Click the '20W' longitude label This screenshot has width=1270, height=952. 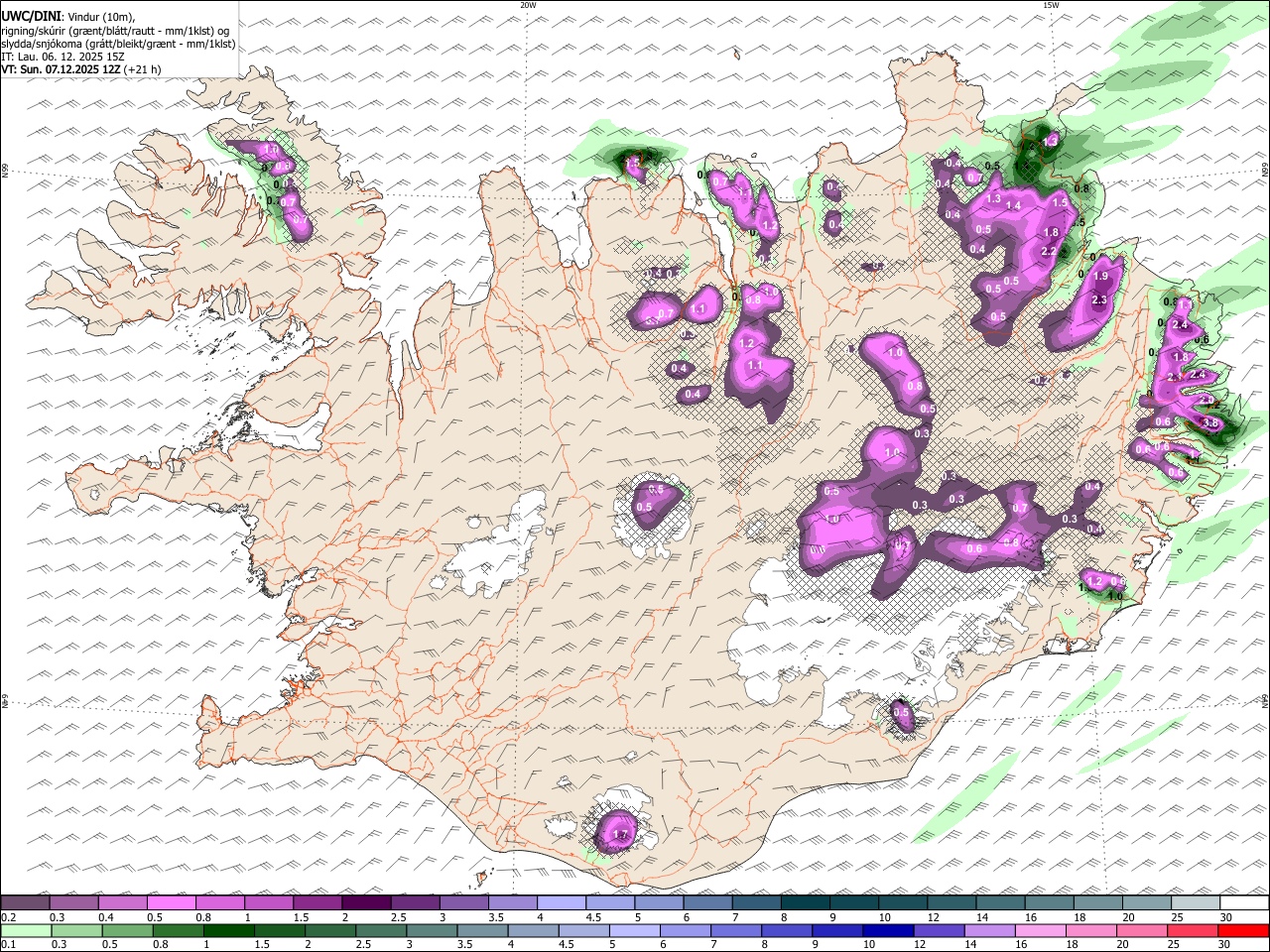coord(528,5)
